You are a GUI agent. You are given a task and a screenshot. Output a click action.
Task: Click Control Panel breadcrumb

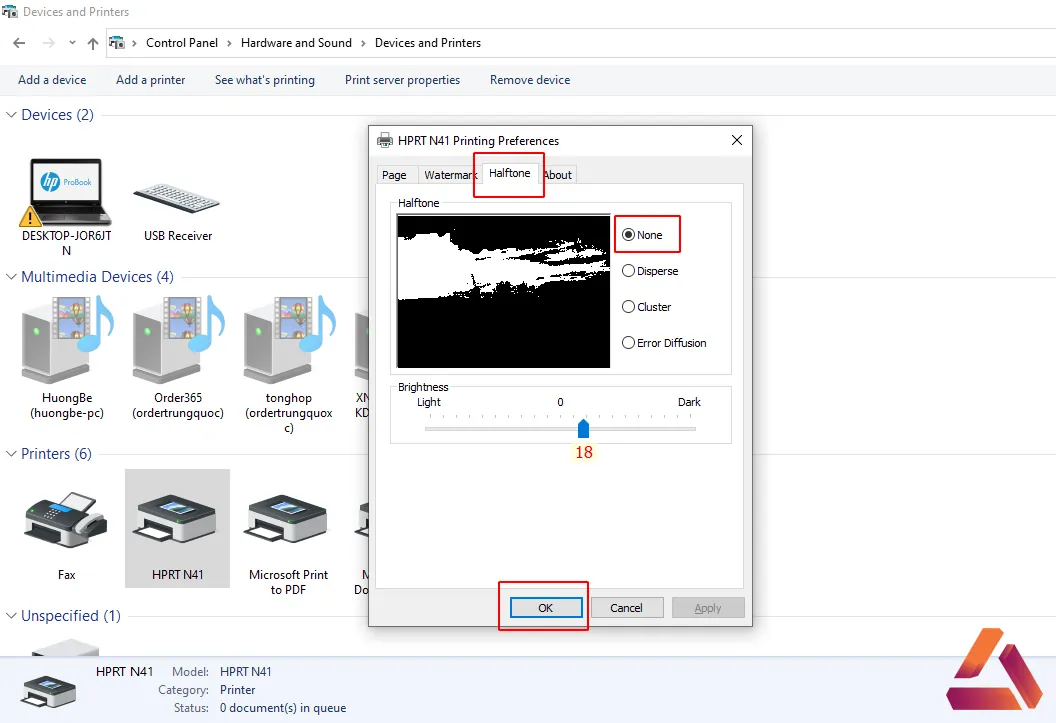tap(182, 43)
